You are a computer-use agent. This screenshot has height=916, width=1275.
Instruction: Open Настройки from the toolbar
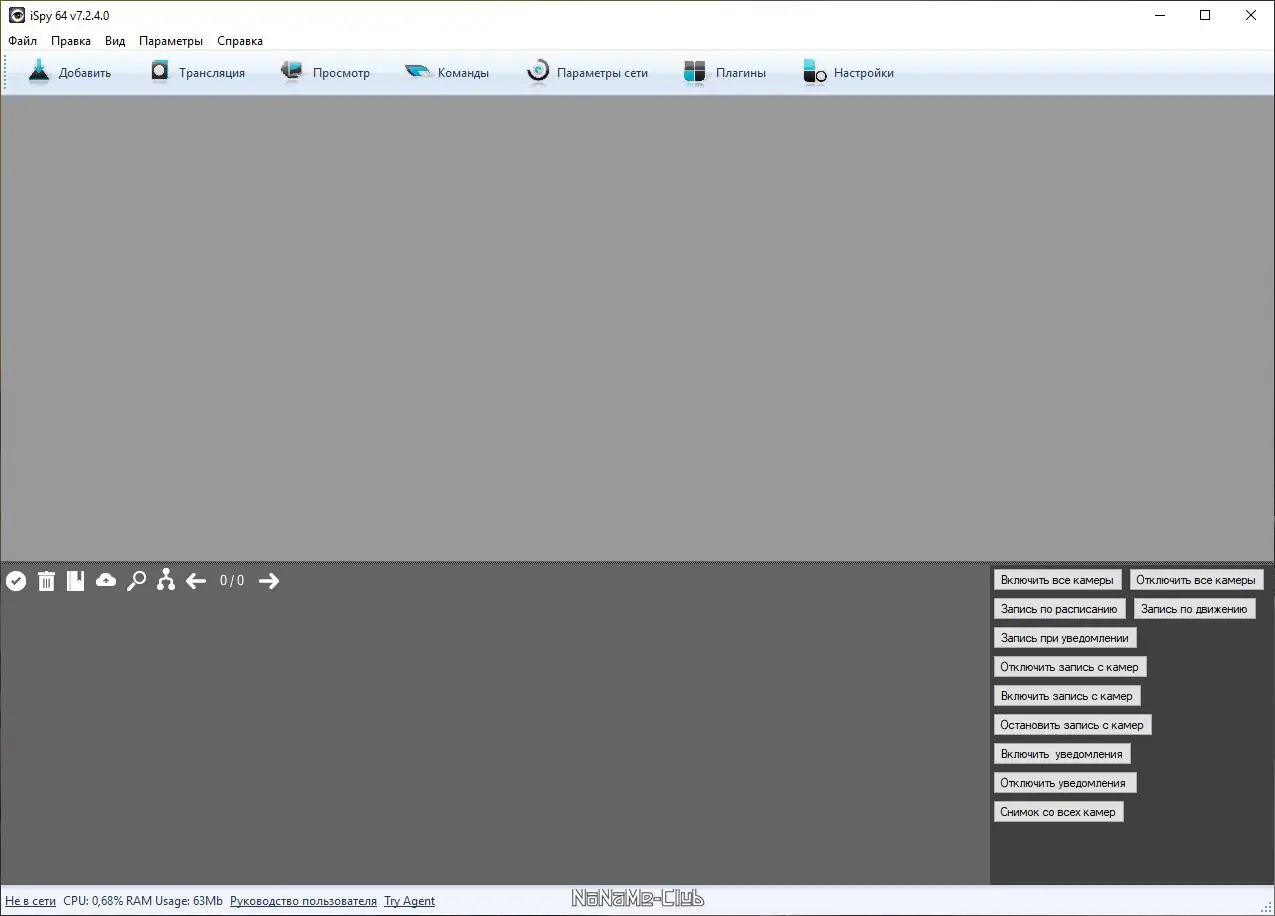[x=848, y=72]
